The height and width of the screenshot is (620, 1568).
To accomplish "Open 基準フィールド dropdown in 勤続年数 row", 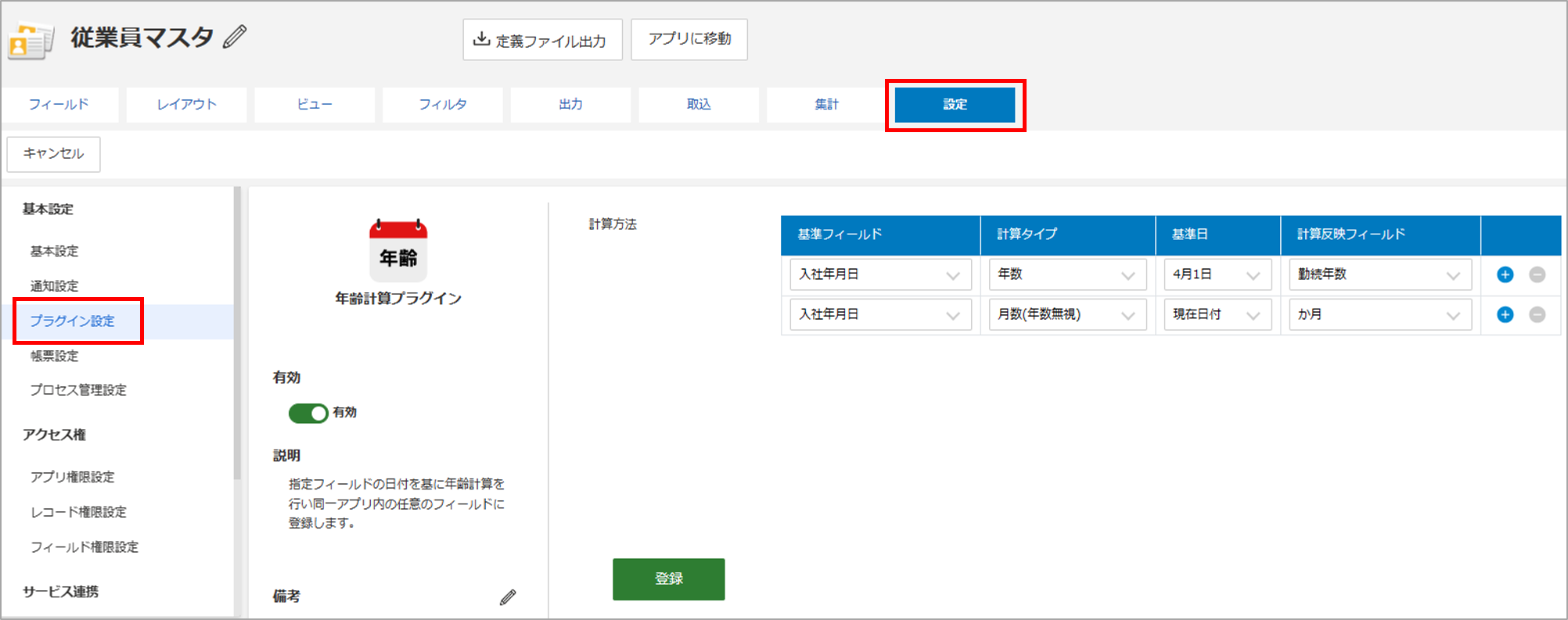I will tap(880, 274).
